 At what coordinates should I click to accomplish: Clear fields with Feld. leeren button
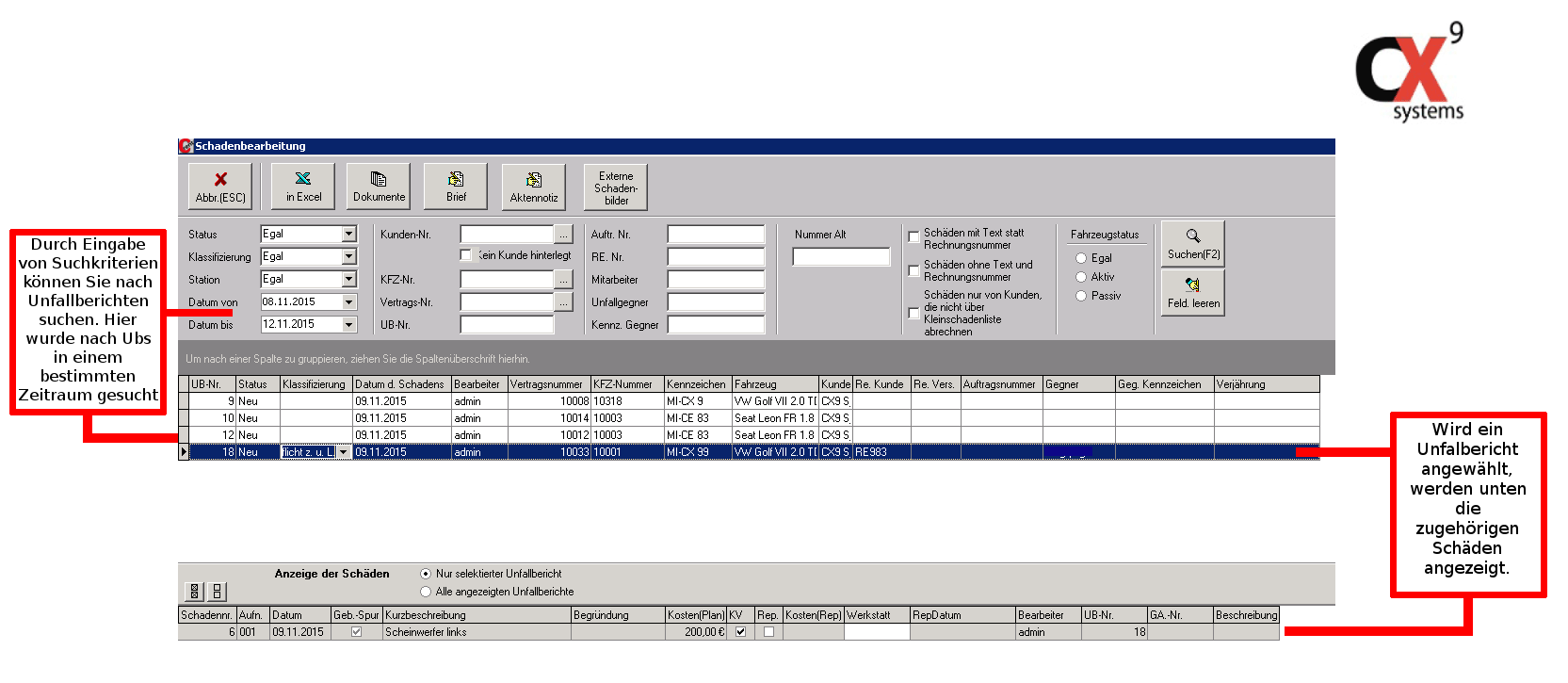1193,293
